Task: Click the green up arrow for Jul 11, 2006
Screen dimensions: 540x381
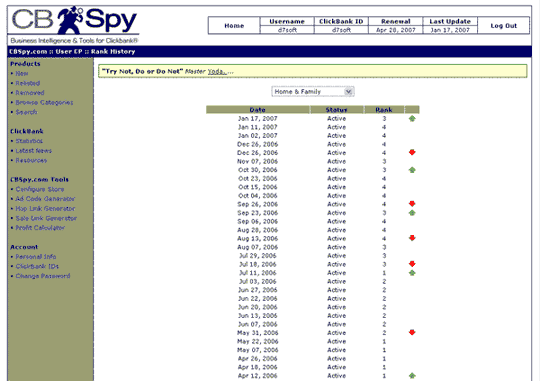Action: (x=412, y=273)
